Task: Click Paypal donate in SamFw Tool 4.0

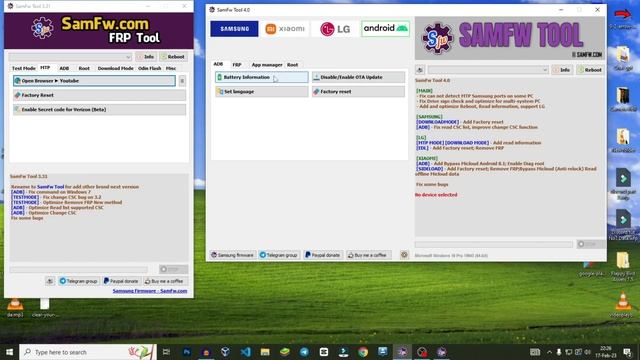Action: 323,255
